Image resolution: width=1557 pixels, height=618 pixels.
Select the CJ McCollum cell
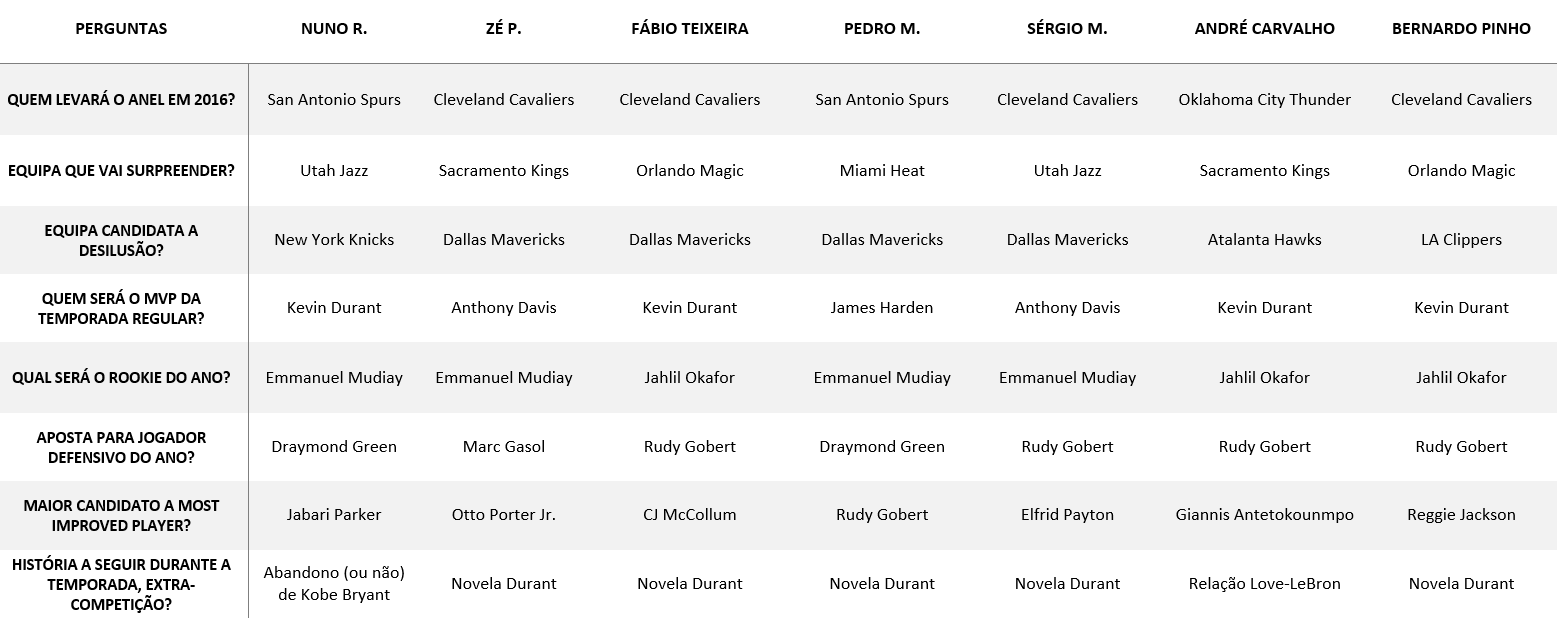point(689,515)
